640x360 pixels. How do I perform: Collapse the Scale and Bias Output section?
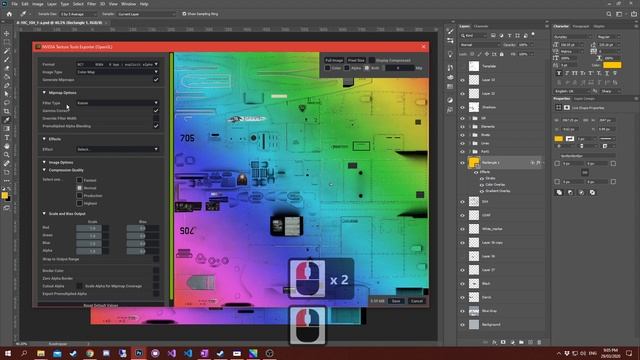44,213
